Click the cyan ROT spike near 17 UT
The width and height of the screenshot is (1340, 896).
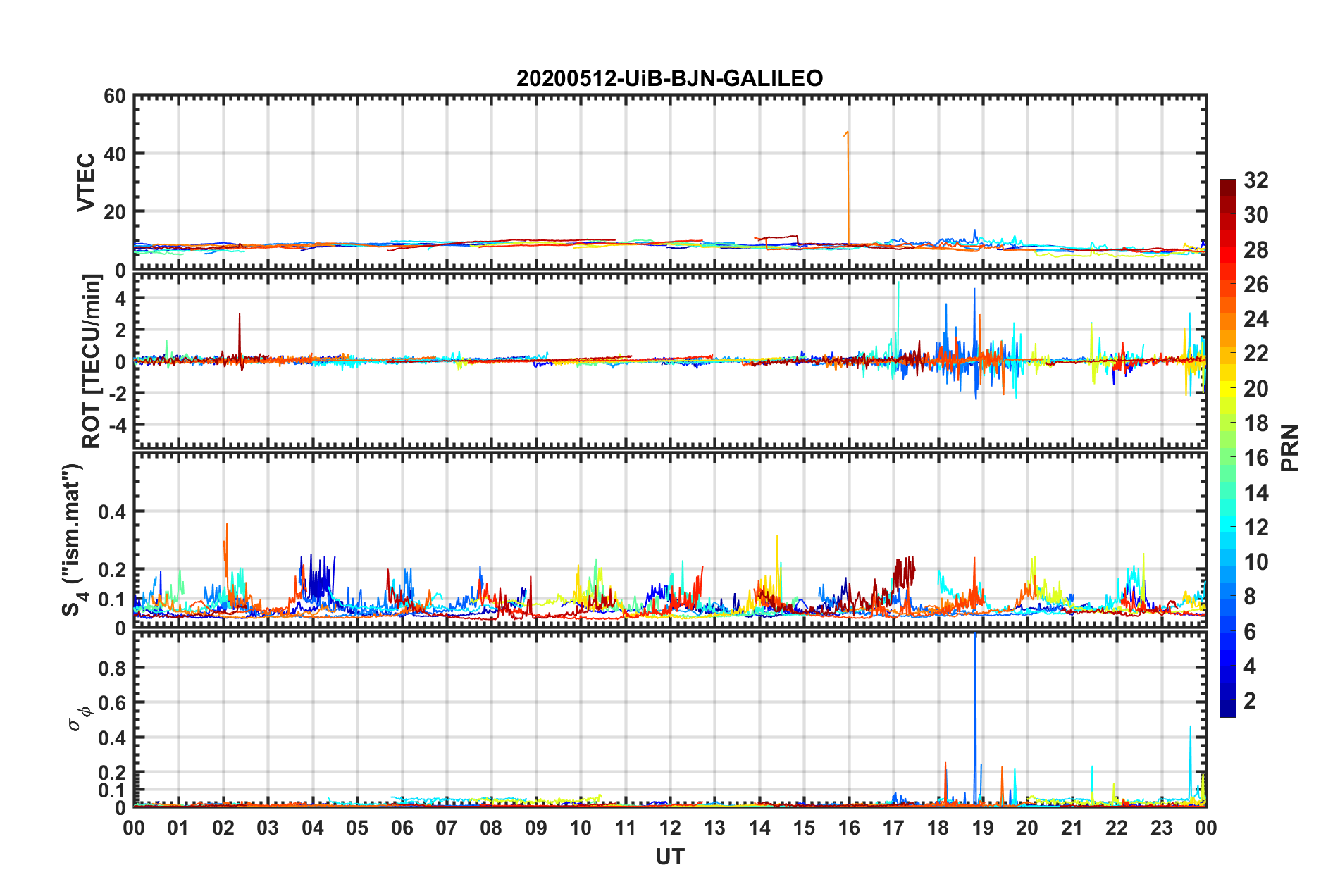pos(898,321)
